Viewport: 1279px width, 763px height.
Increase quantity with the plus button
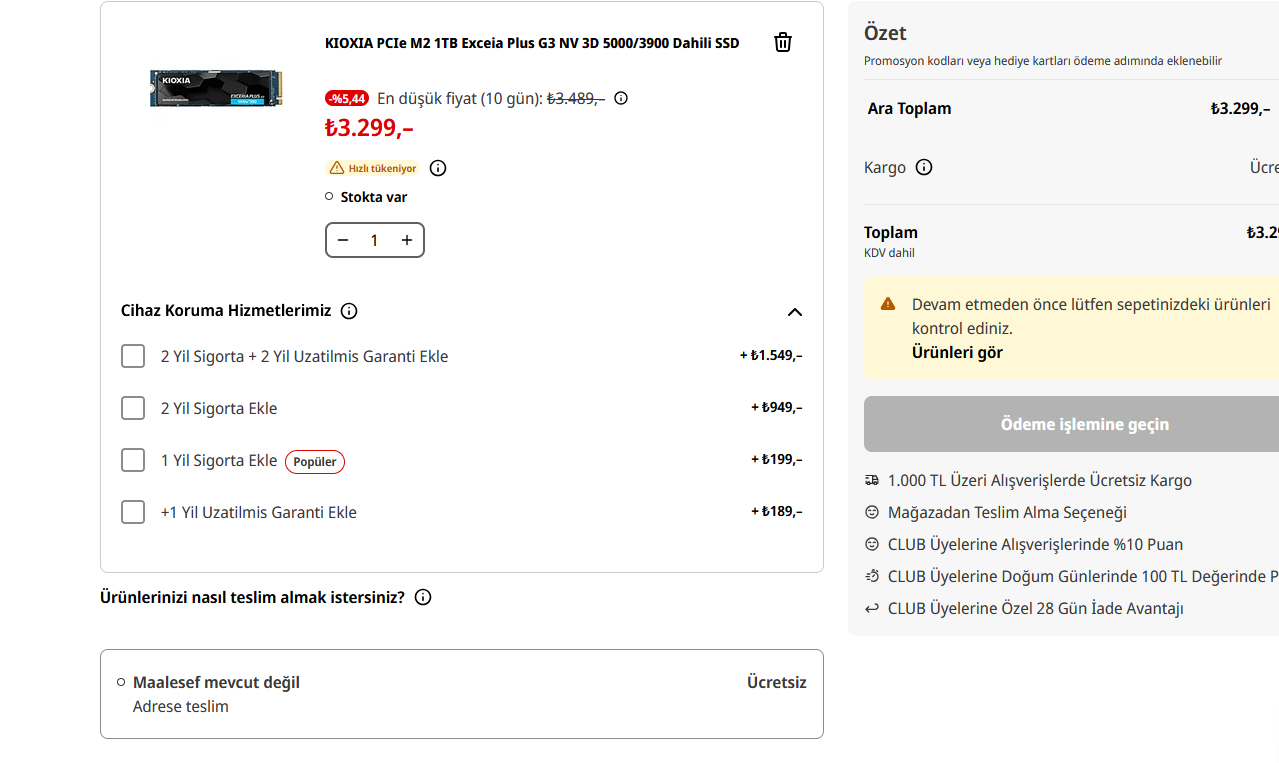tap(407, 240)
